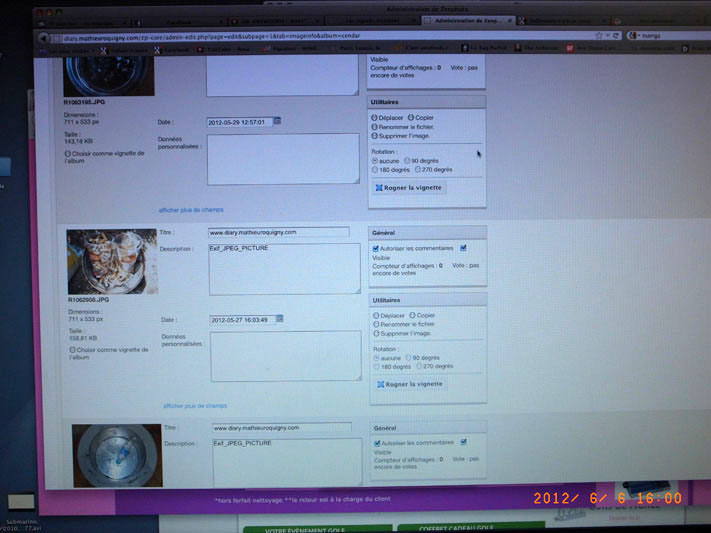
Task: Select Renommer le fichier for R1062908.JPG
Action: click(x=376, y=324)
